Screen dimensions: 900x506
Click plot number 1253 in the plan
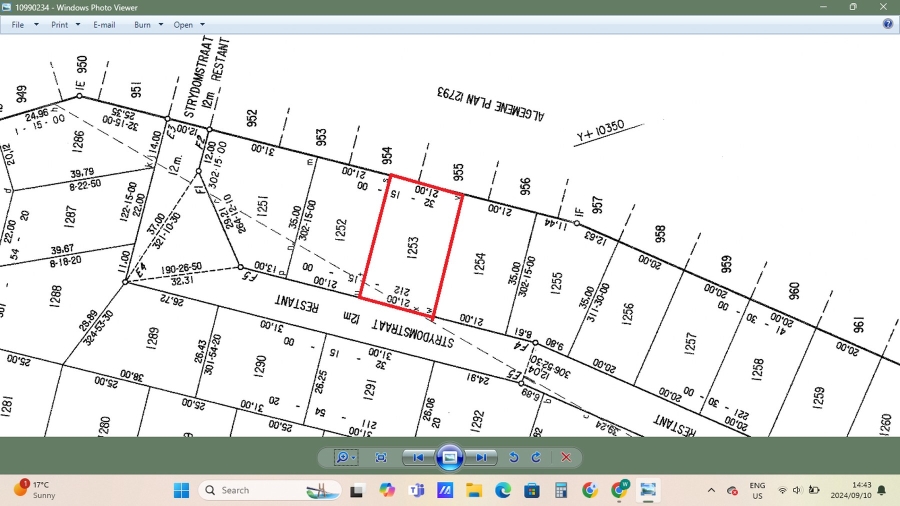coord(413,247)
